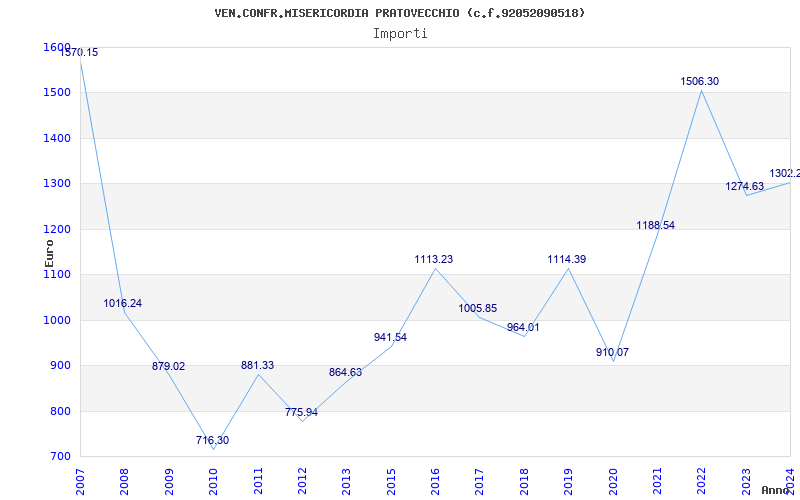800x500 pixels.
Task: Select the 1506.30 peak label
Action: 699,81
